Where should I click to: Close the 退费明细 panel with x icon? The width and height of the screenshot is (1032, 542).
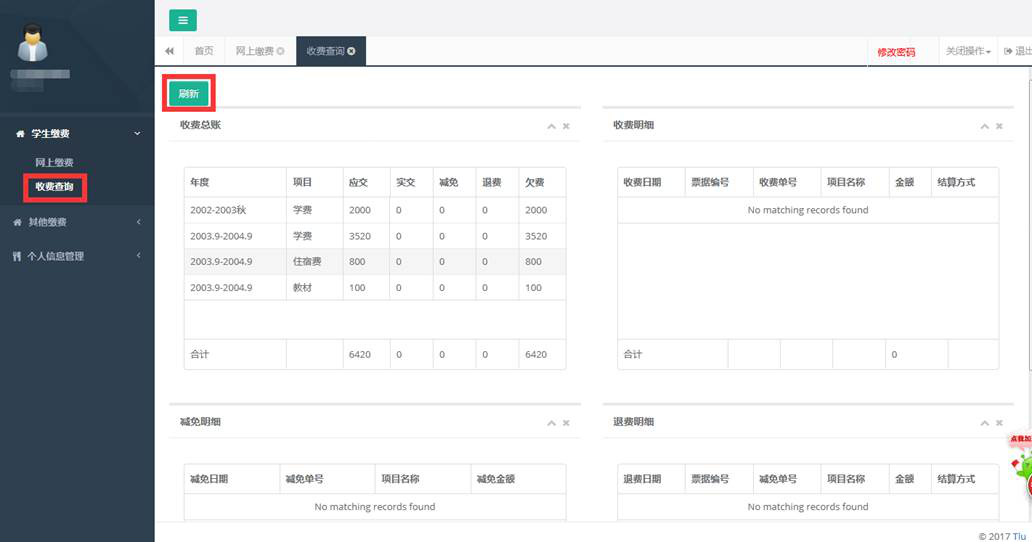point(1000,423)
